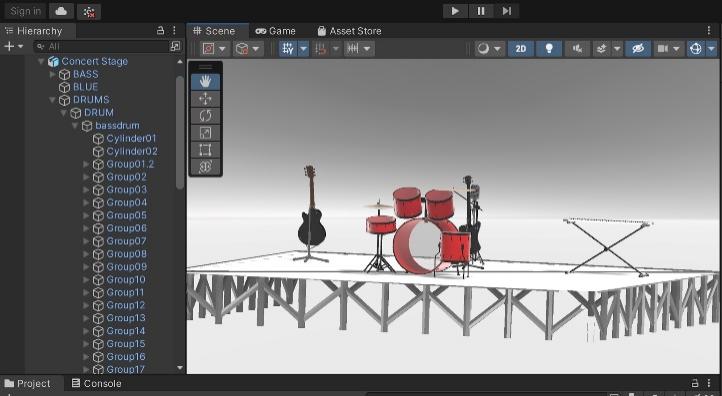The width and height of the screenshot is (722, 396).
Task: Select the Rect tool in tools overlay
Action: coord(205,150)
